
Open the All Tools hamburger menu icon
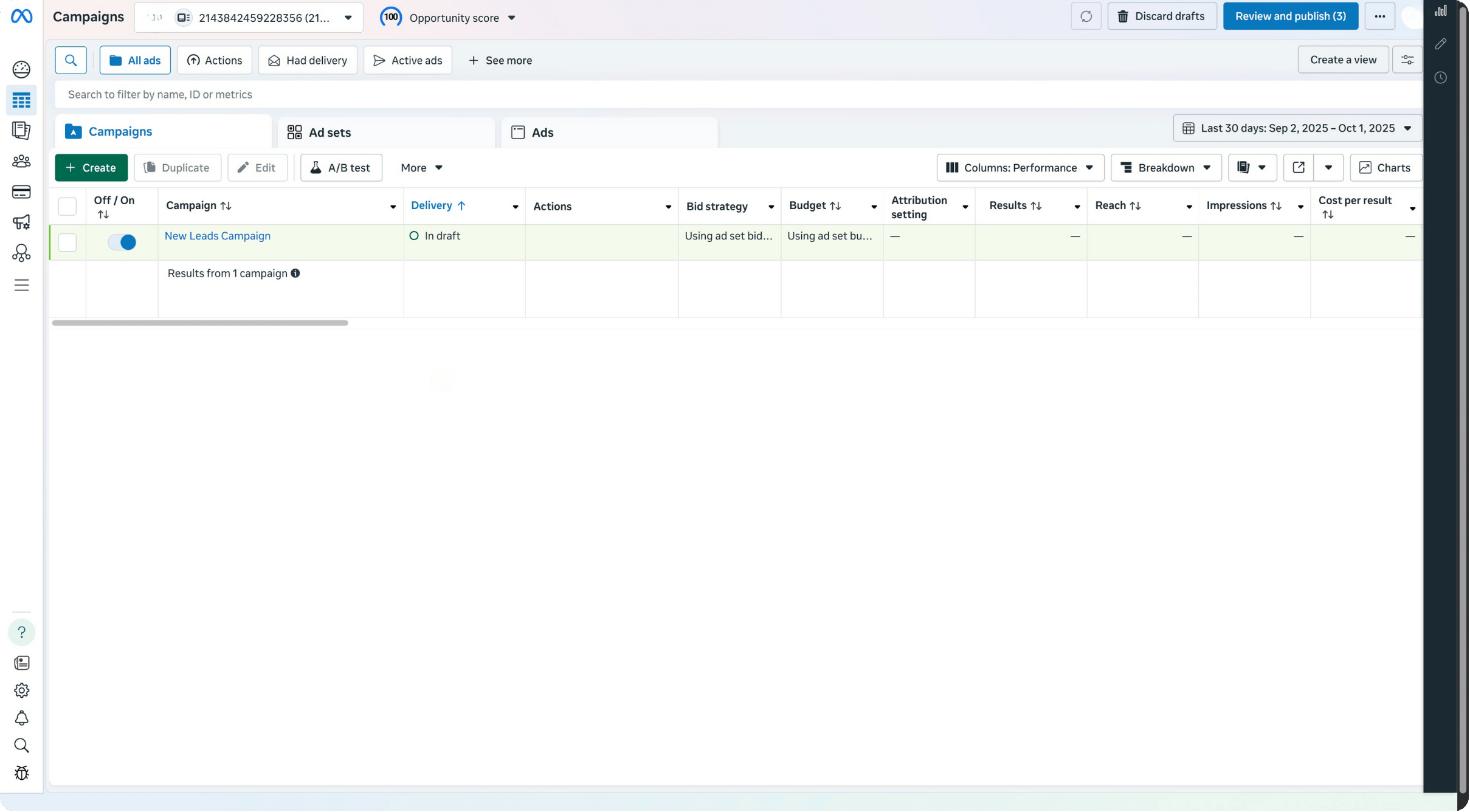tap(21, 284)
